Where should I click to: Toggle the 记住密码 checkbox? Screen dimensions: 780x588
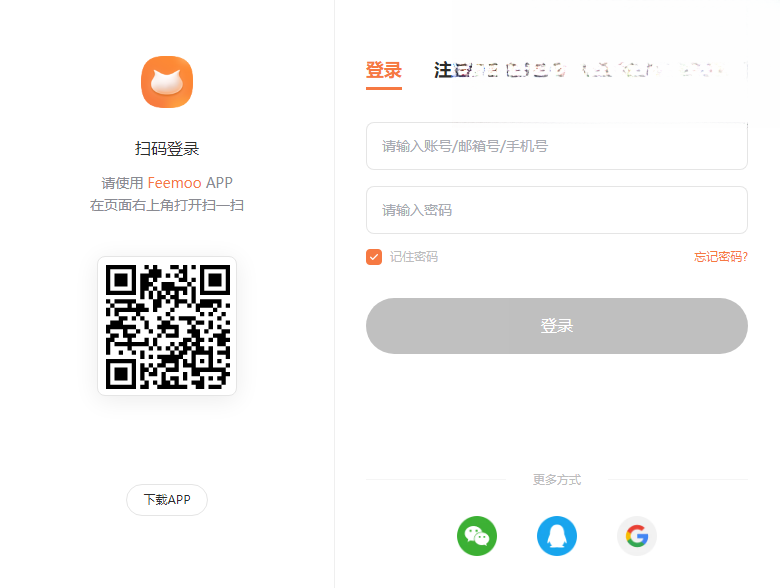374,257
